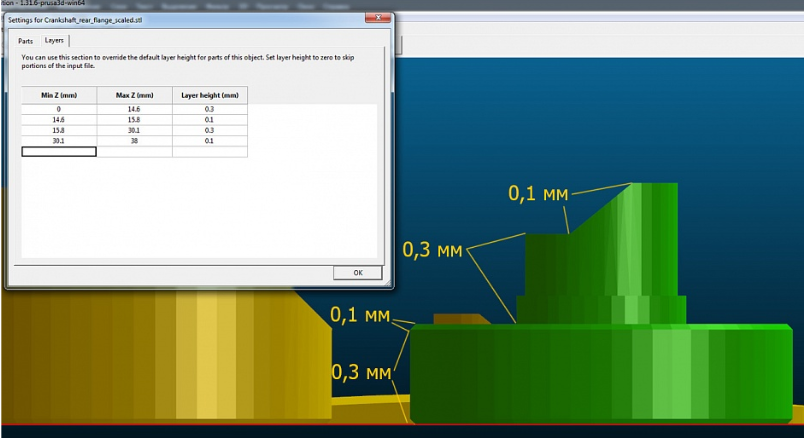The image size is (804, 438).
Task: Select the Layer height 0.3 cell in the first row
Action: point(210,109)
